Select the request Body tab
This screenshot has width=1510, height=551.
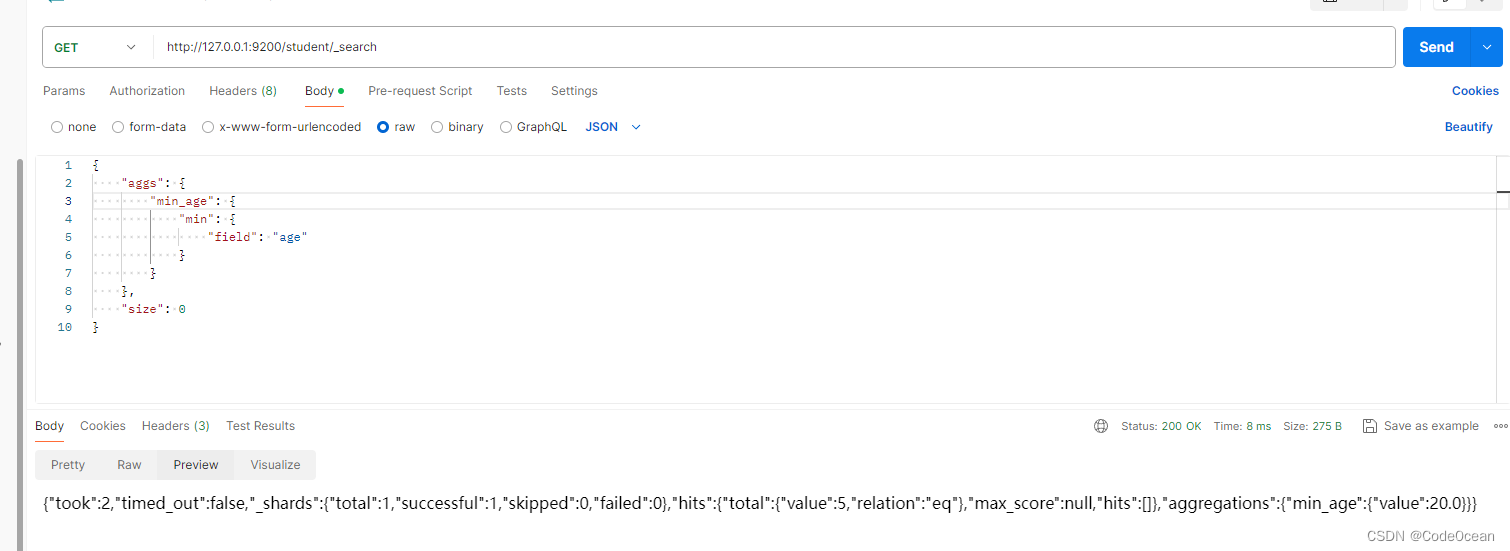coord(324,91)
